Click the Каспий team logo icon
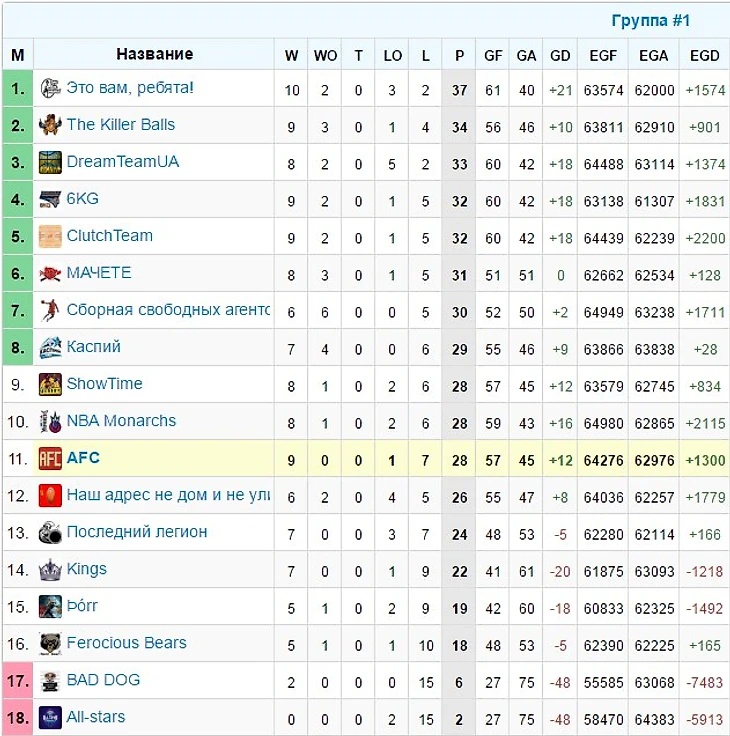This screenshot has width=730, height=736. pos(50,347)
